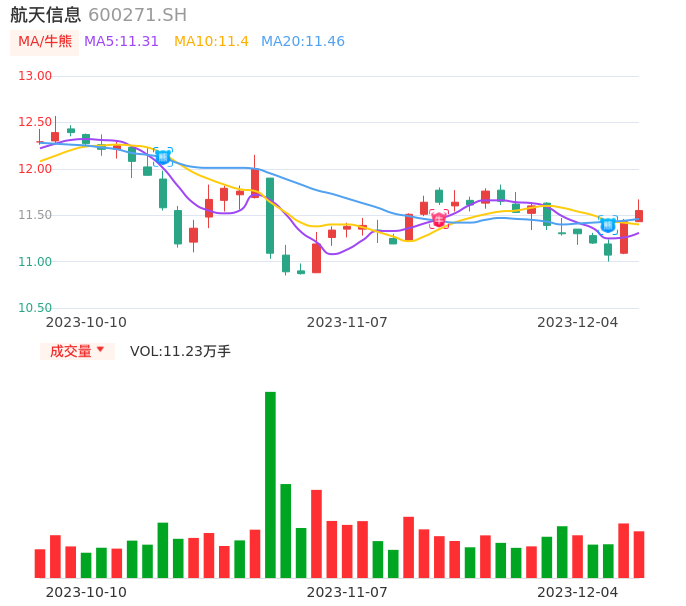Viewport: 686px width, 606px height.
Task: Click the last red candlestick on the right
Action: tap(639, 215)
